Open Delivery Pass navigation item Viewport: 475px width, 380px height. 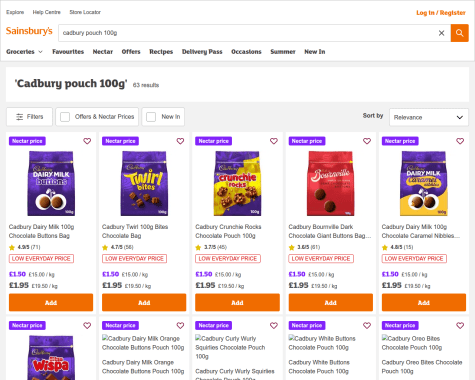point(202,52)
